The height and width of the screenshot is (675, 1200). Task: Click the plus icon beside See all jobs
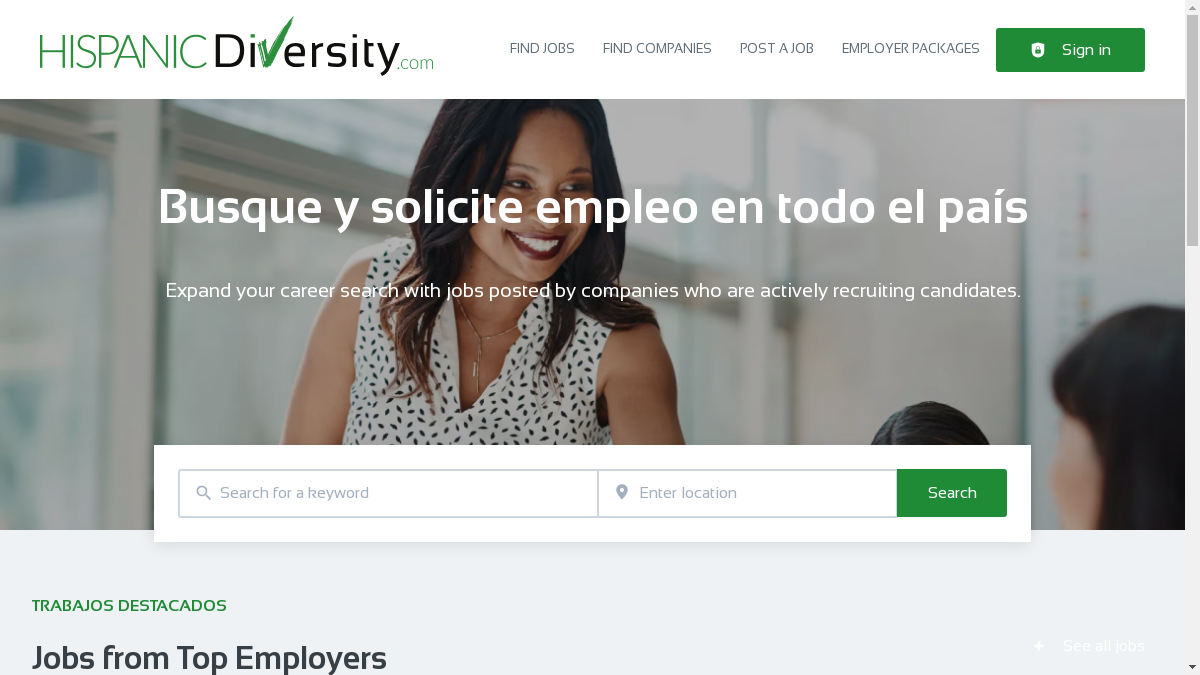point(1039,646)
